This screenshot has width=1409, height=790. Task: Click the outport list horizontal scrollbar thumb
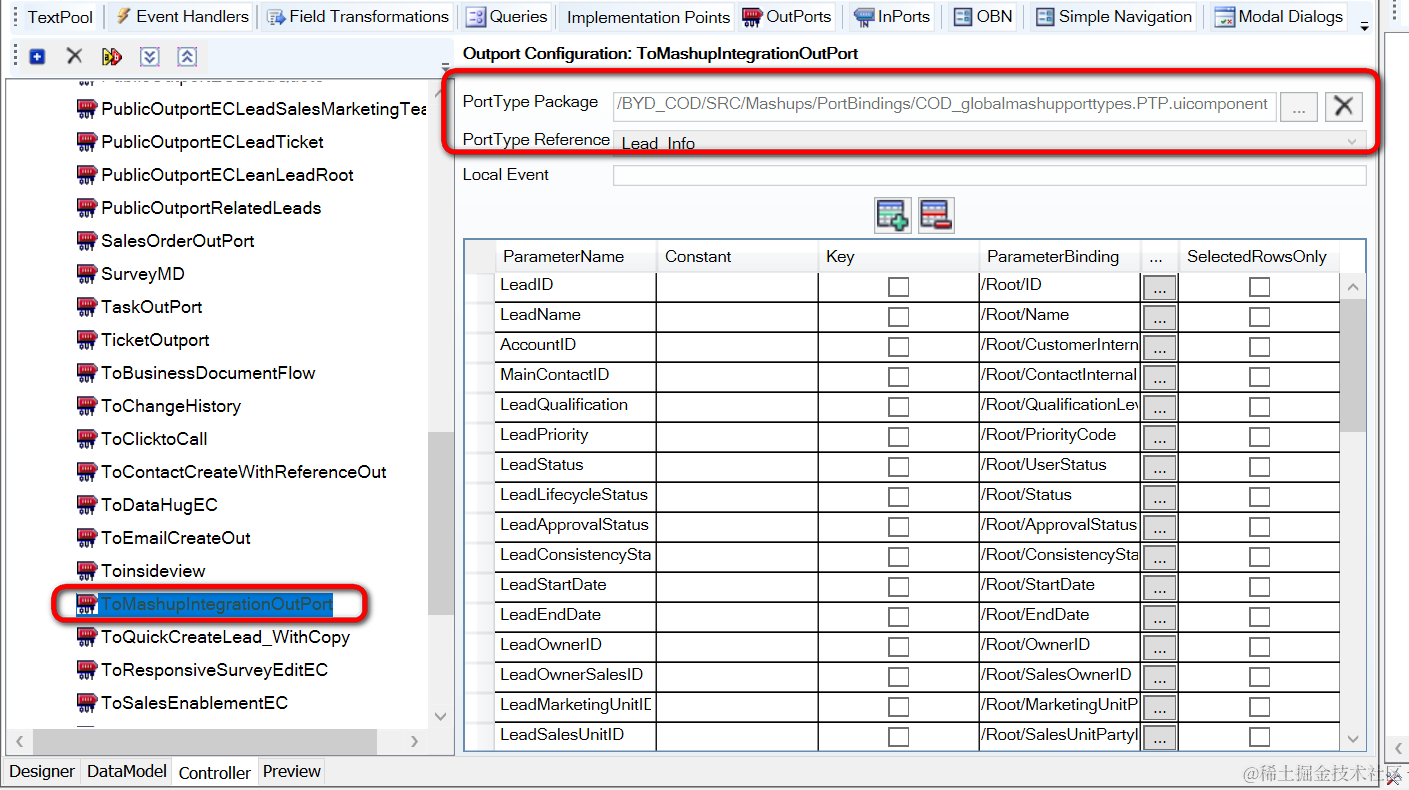coord(205,742)
